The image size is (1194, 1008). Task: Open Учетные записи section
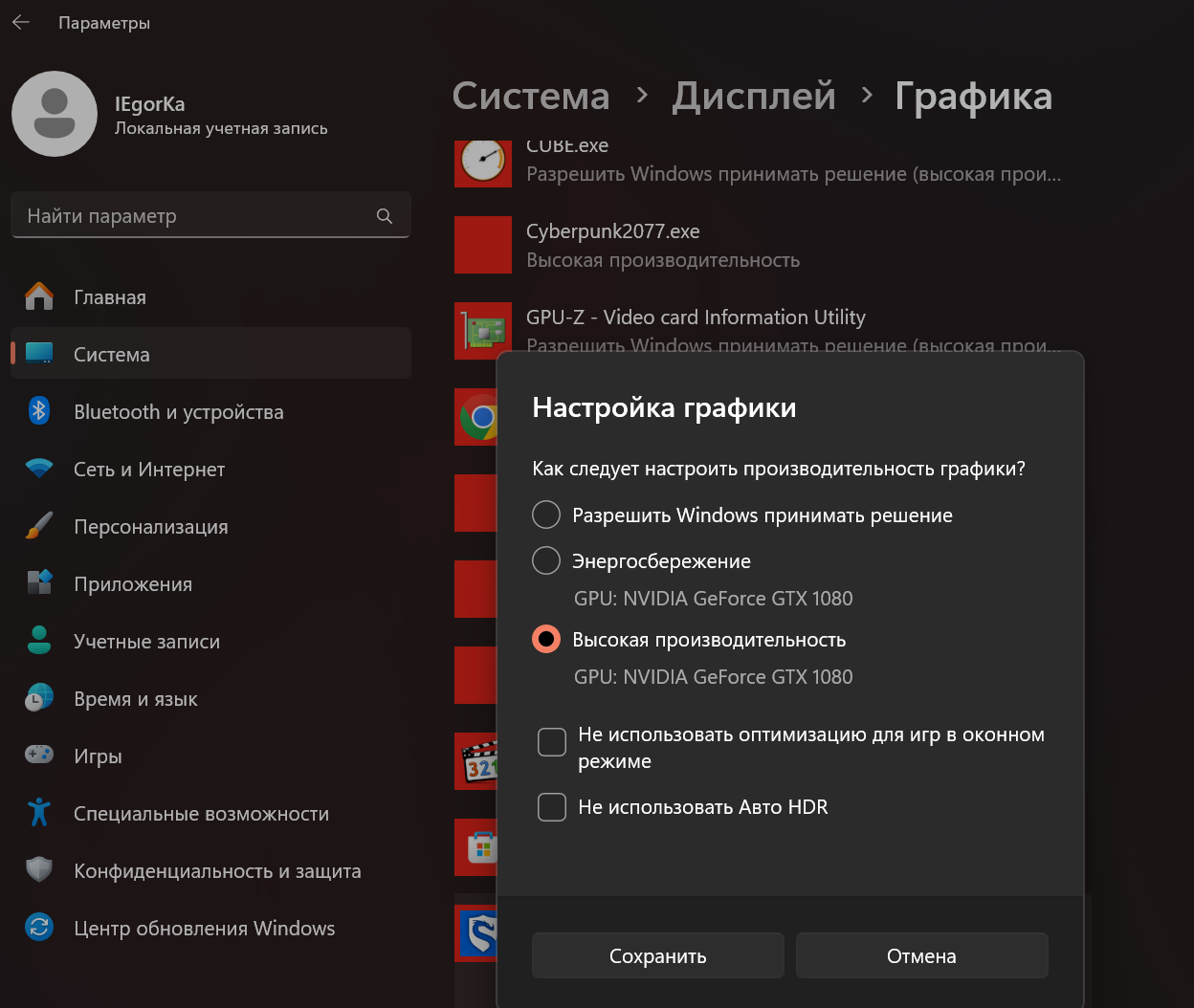tap(210, 641)
